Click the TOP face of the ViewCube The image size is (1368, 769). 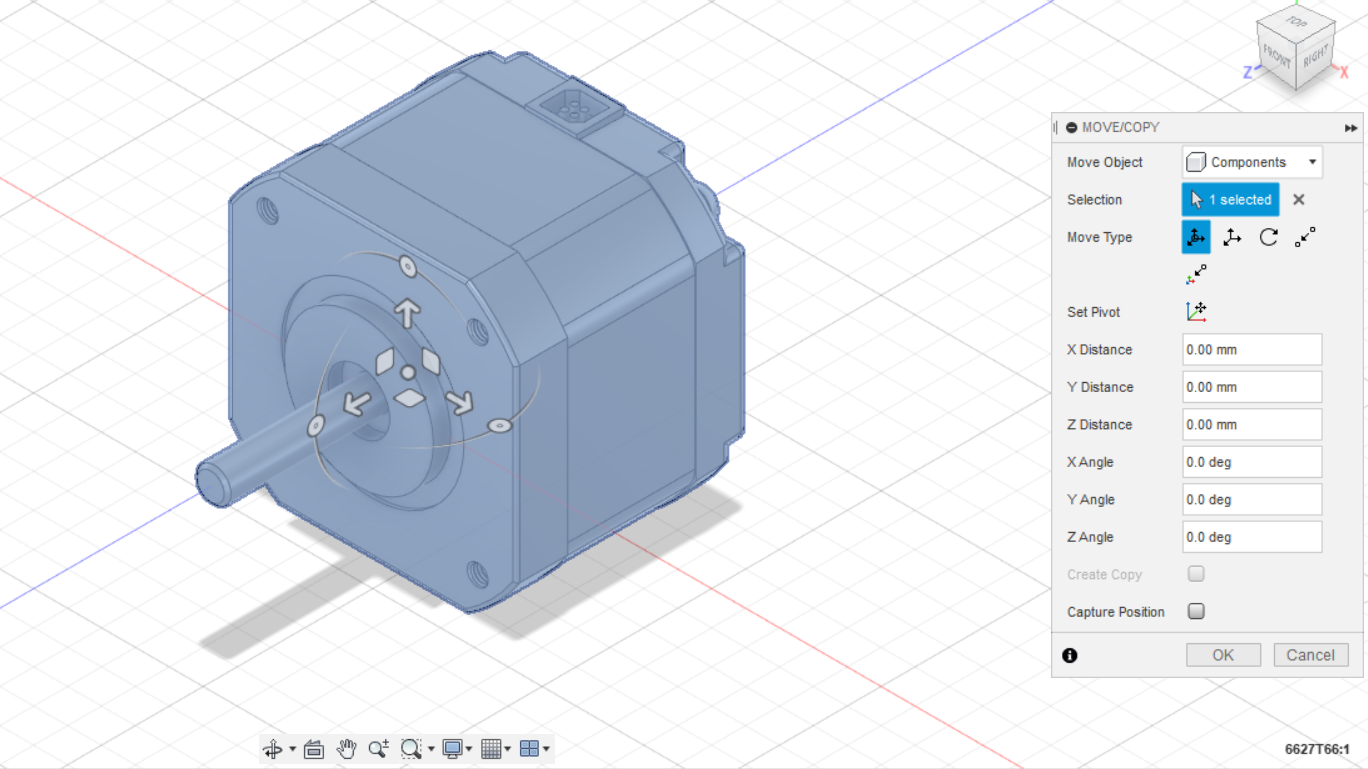1296,22
